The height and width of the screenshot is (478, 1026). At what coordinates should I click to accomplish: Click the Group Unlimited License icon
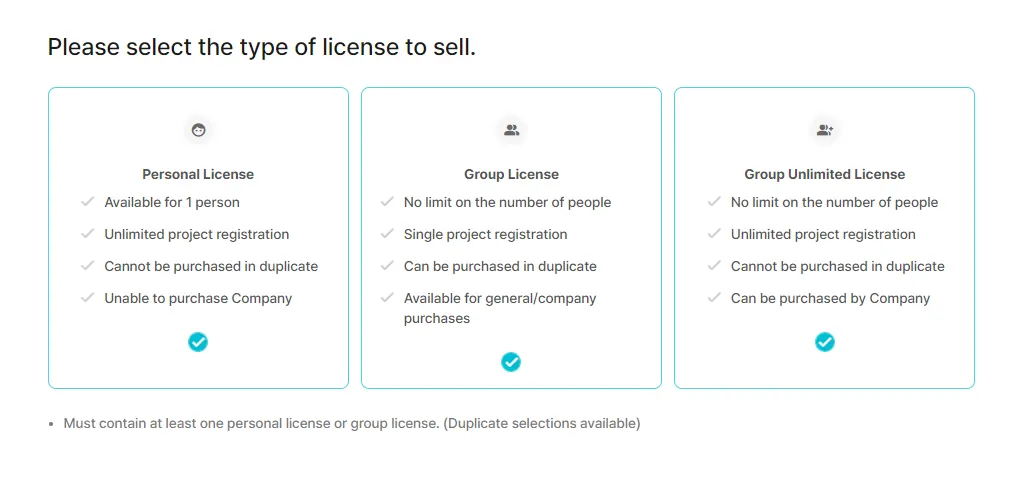[x=824, y=130]
